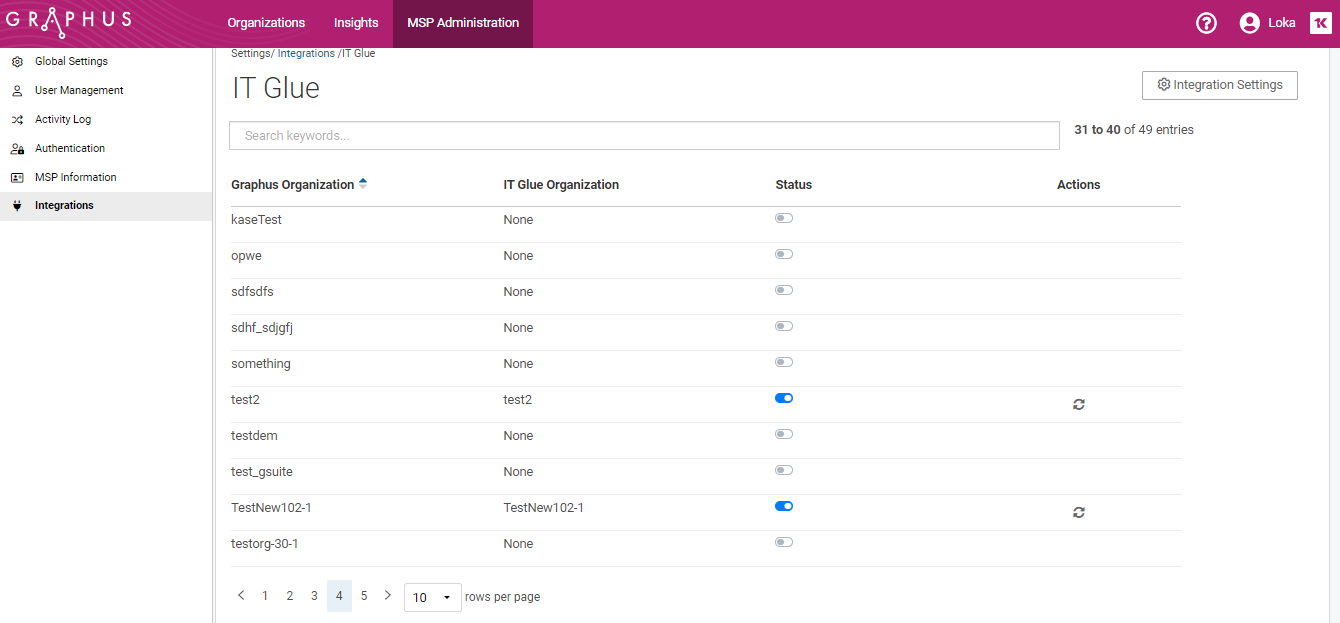
Task: Click the Status column header
Action: click(794, 185)
